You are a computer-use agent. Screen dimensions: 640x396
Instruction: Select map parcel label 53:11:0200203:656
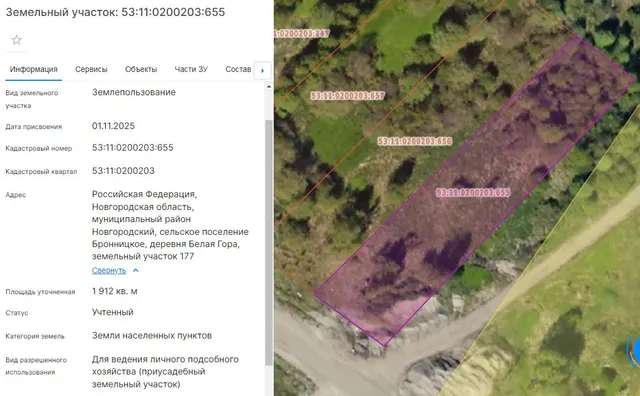coord(415,141)
